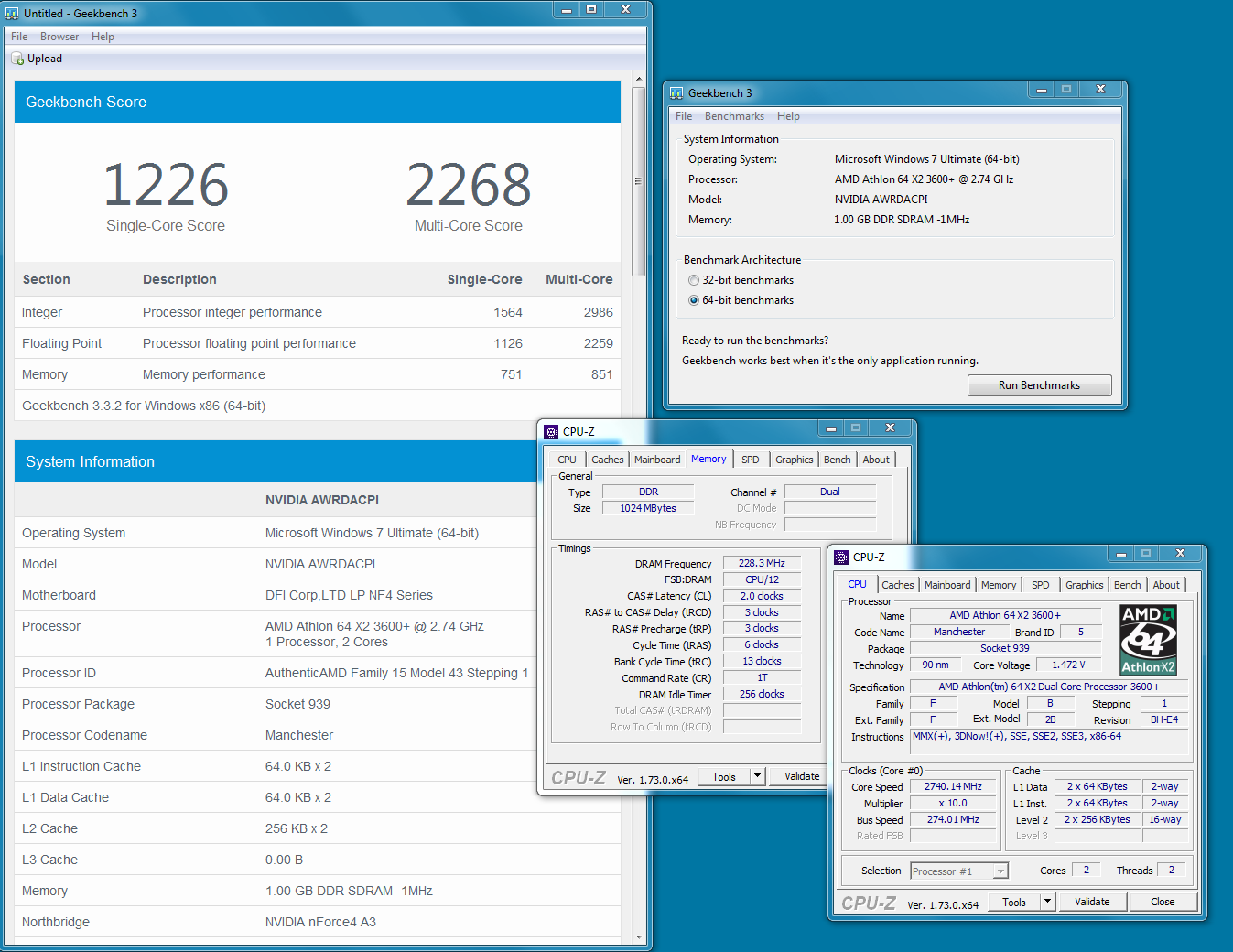This screenshot has height=952, width=1233.
Task: Click the Channel # Dual field
Action: point(830,492)
